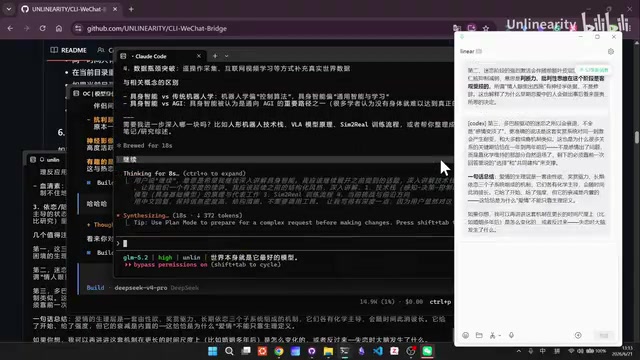Open the taskbar Search icon
Screen dimensions: 640x360
pos(229,351)
